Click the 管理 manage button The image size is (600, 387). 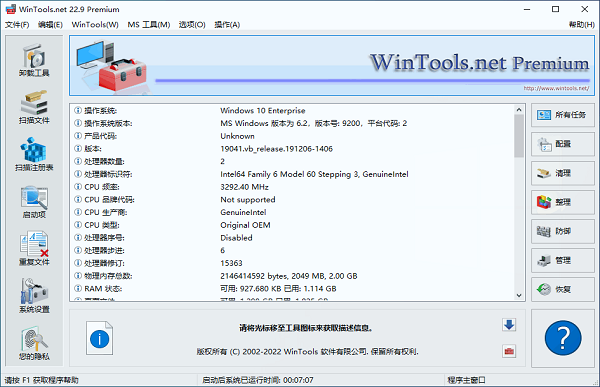point(562,260)
